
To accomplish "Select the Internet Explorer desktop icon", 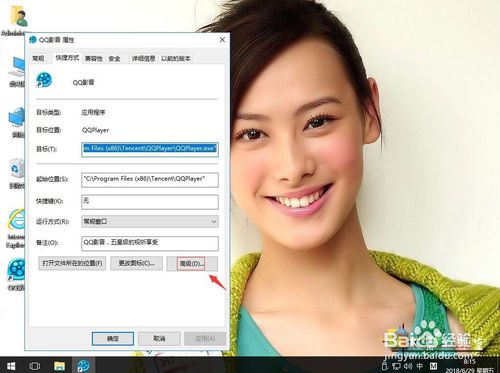I will point(16,228).
